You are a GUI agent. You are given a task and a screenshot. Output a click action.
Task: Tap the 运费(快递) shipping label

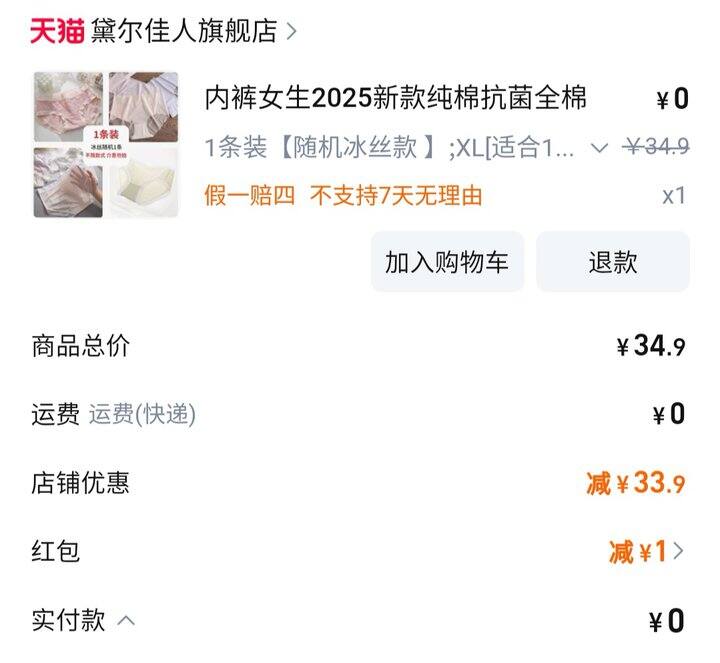142,414
